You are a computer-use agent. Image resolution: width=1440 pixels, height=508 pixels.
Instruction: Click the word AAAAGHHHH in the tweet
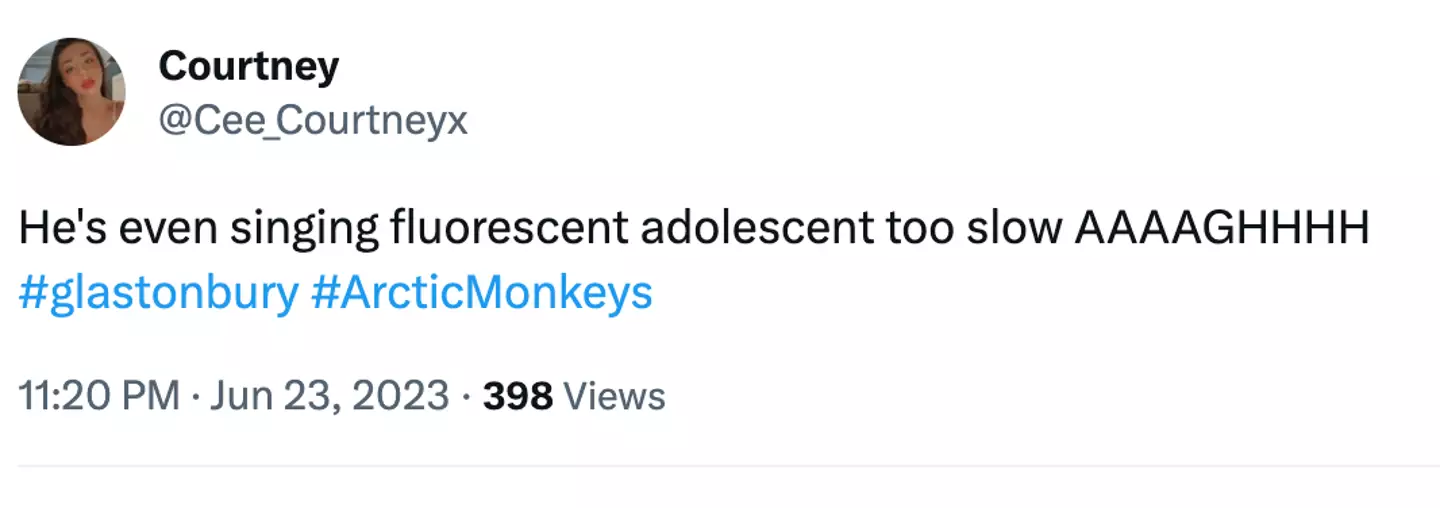[x=1221, y=229]
